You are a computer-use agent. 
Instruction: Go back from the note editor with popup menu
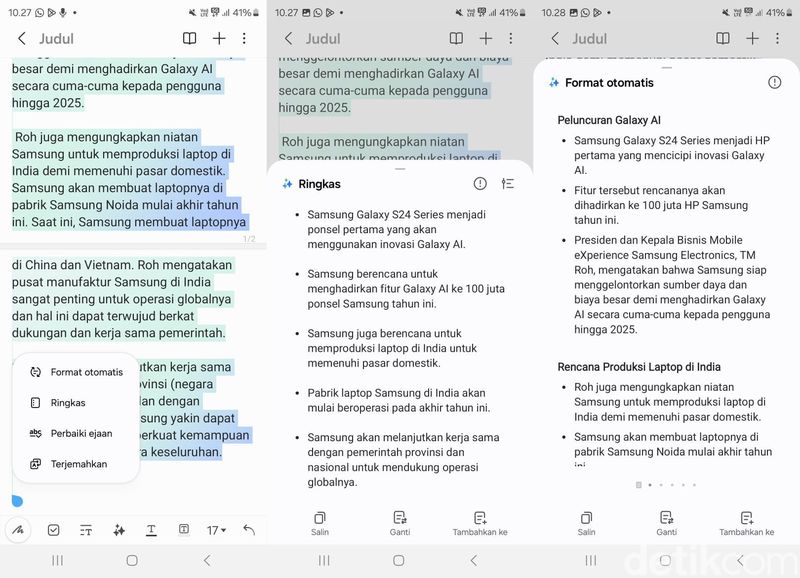[x=21, y=38]
